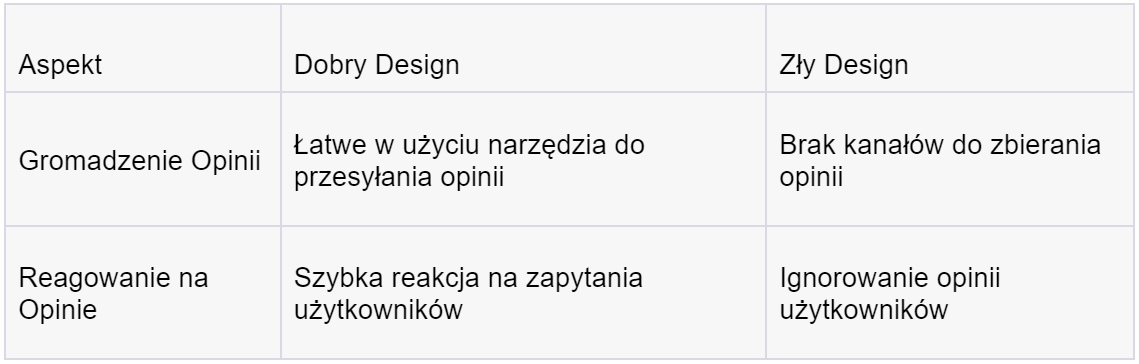Click the Brak kanałów do zbierania opinii cell
Screen dimensions: 1139x364
pos(949,159)
